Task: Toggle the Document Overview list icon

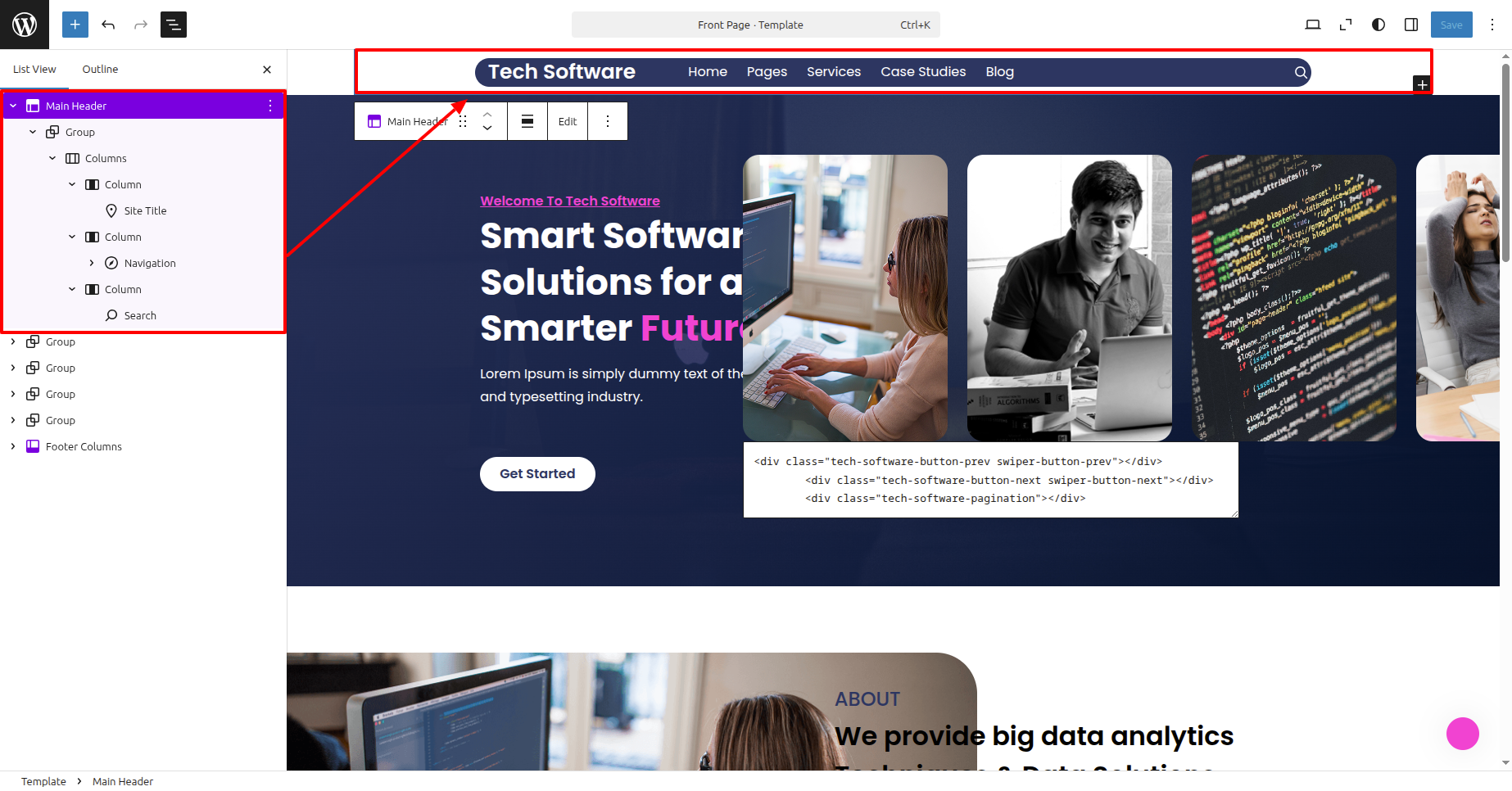Action: coord(174,25)
